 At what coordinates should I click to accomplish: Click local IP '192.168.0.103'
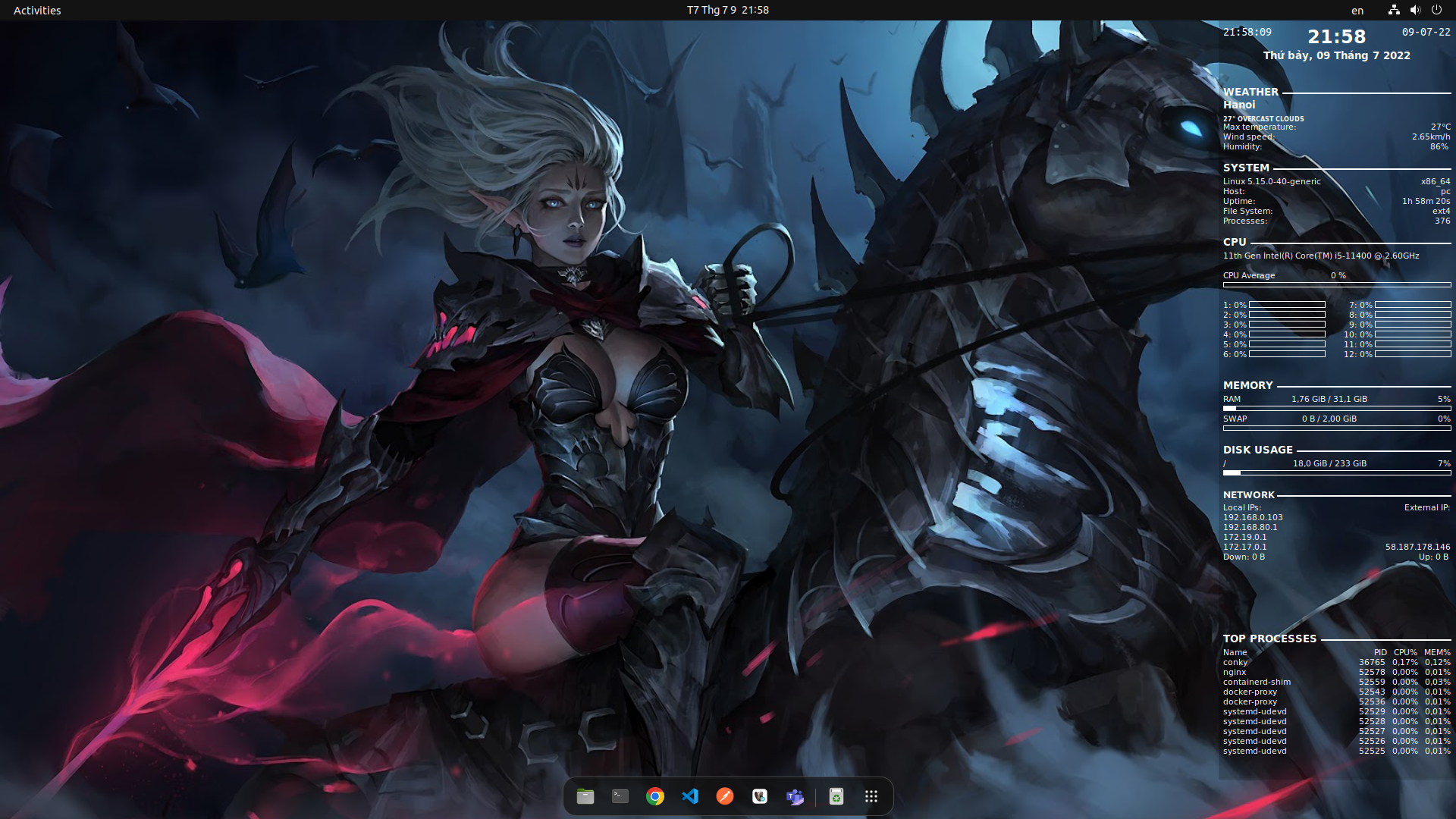1253,517
